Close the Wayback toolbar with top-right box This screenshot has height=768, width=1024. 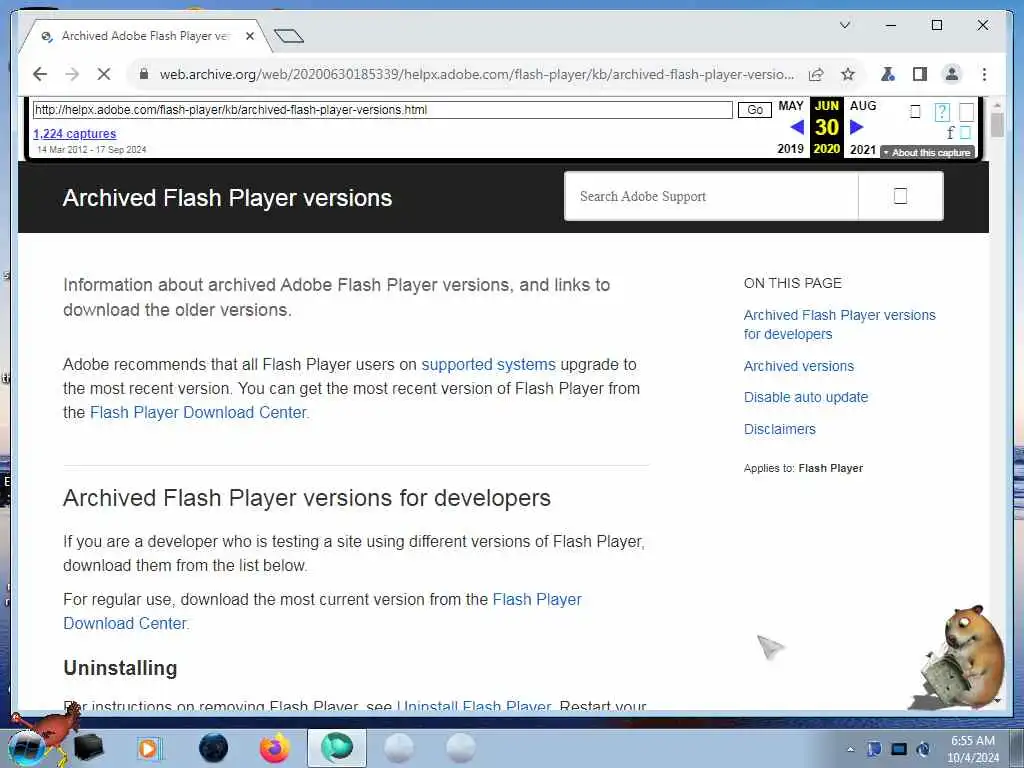tap(967, 112)
